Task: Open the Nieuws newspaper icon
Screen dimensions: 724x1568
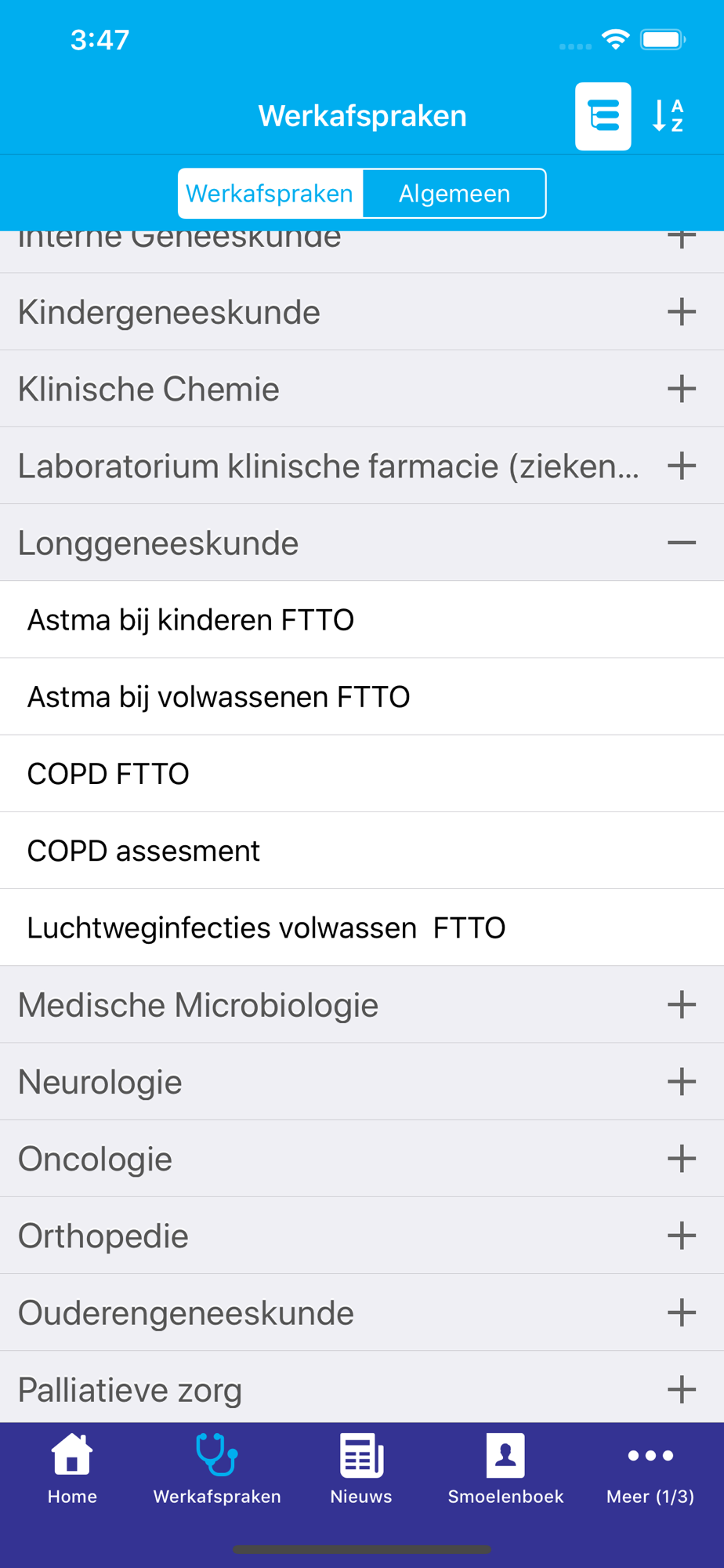Action: pos(361,1456)
